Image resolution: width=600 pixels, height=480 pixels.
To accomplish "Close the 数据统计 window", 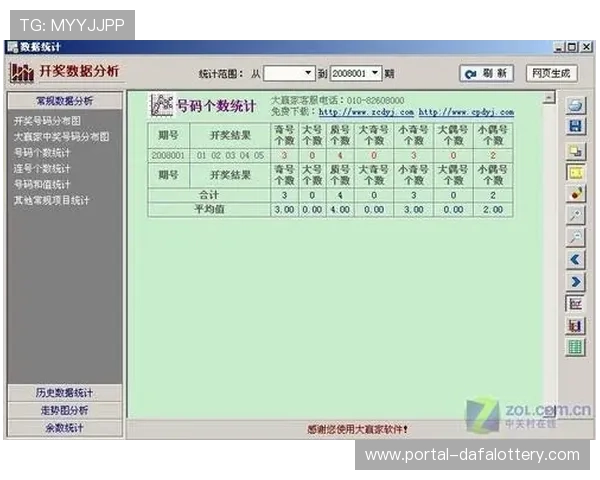I will (x=586, y=47).
